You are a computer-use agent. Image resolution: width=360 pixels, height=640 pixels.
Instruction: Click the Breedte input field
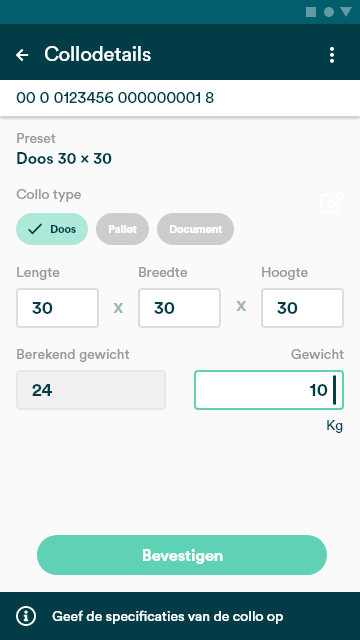[180, 308]
